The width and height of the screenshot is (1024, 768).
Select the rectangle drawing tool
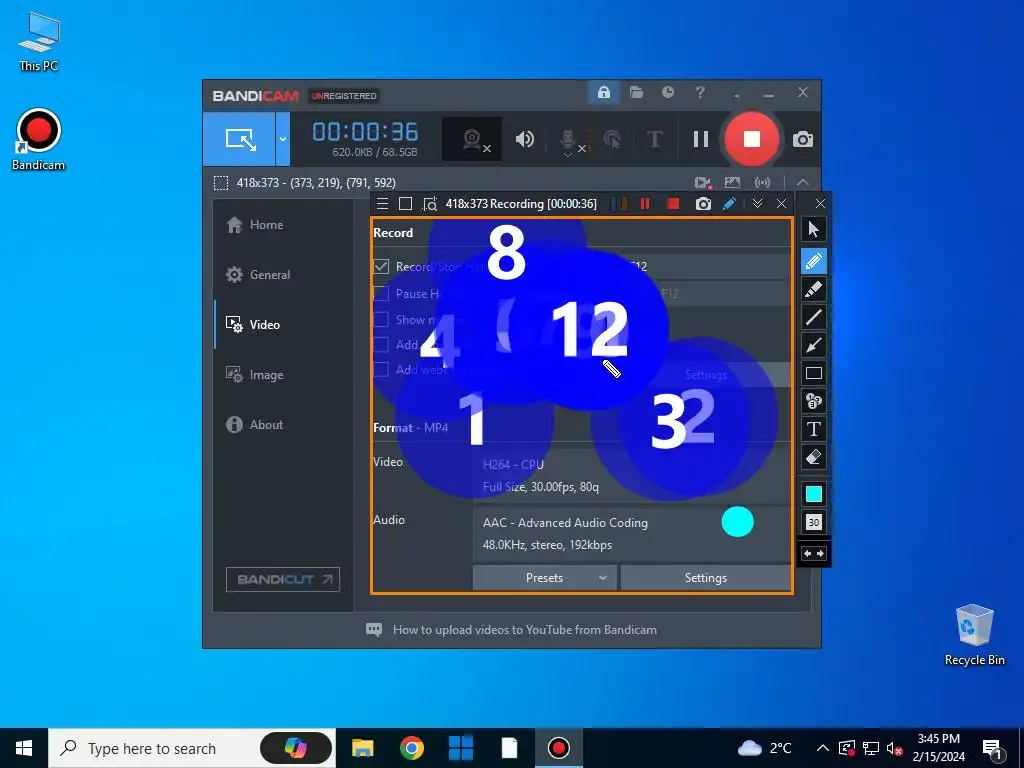tap(814, 373)
